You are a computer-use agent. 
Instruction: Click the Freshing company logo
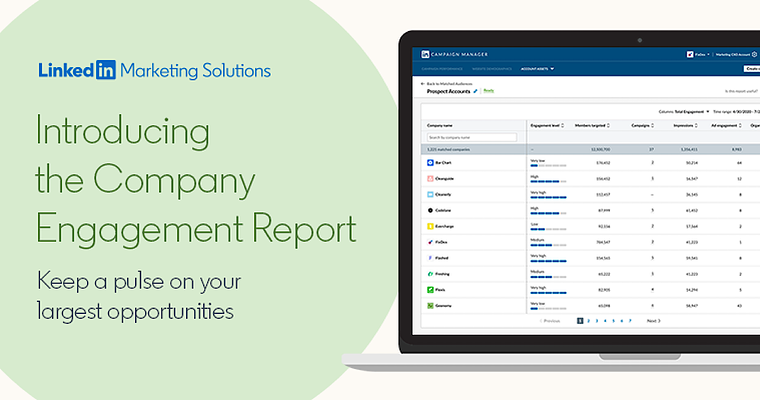[x=430, y=274]
